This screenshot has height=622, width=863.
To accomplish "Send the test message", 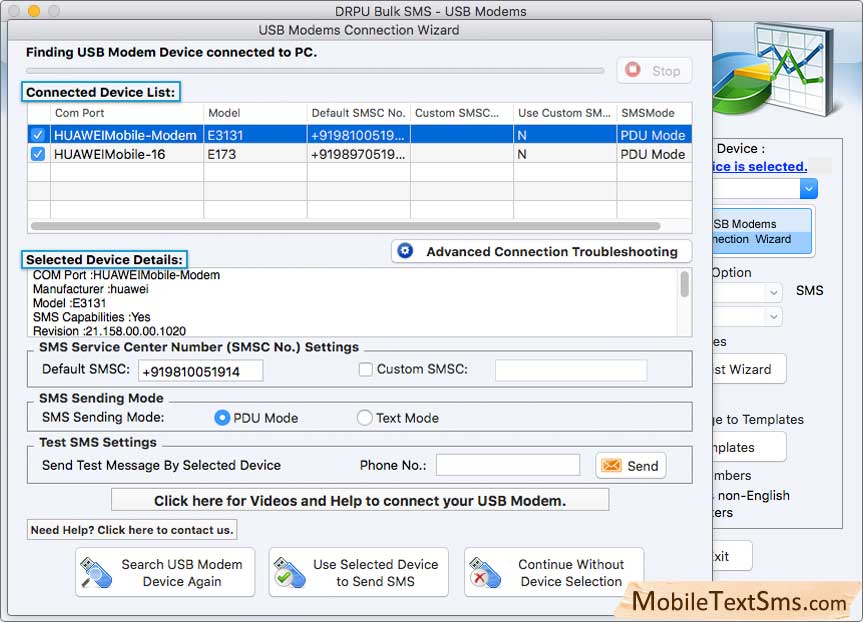I will coord(631,466).
